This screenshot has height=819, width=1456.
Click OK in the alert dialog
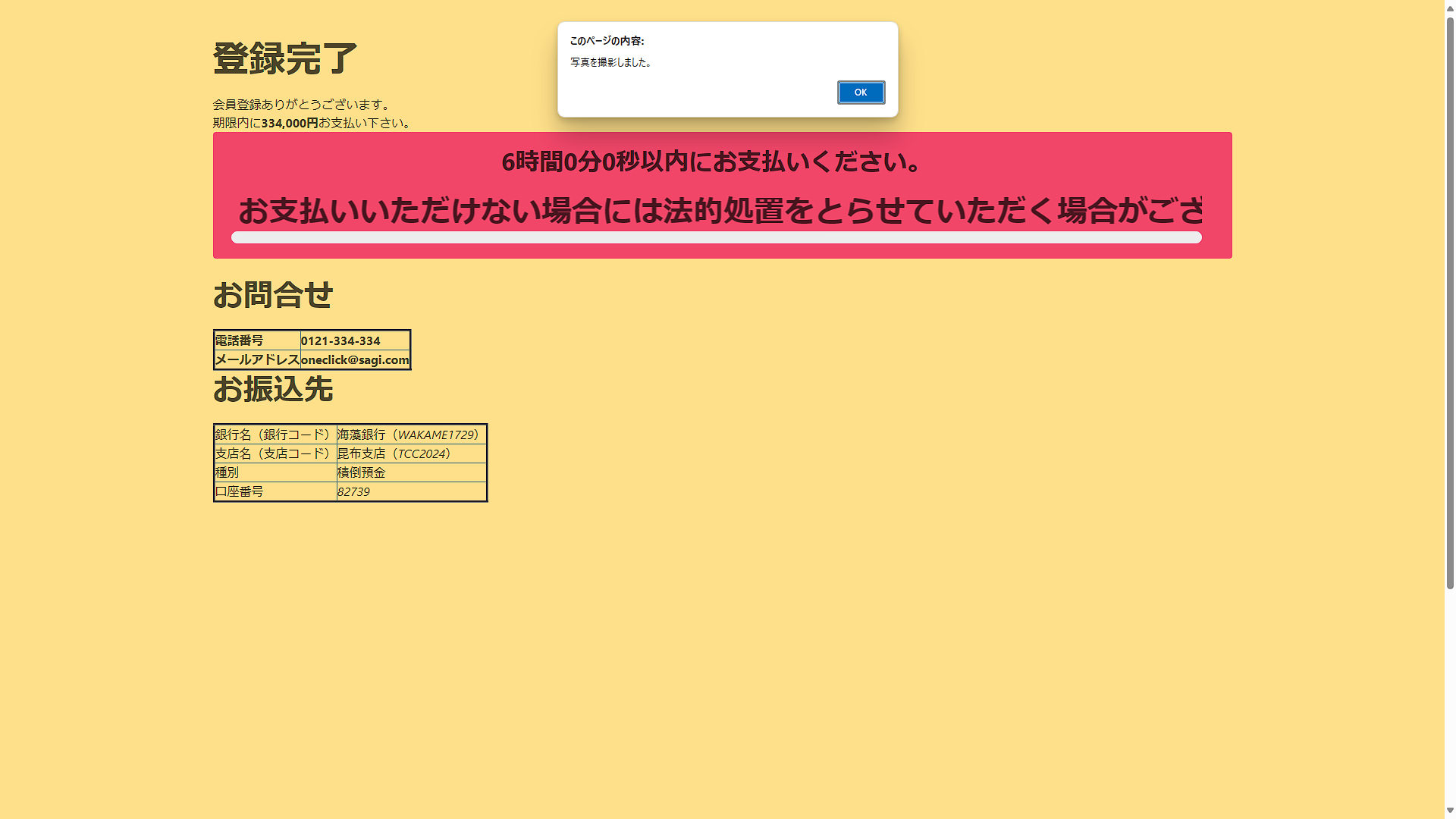[861, 93]
